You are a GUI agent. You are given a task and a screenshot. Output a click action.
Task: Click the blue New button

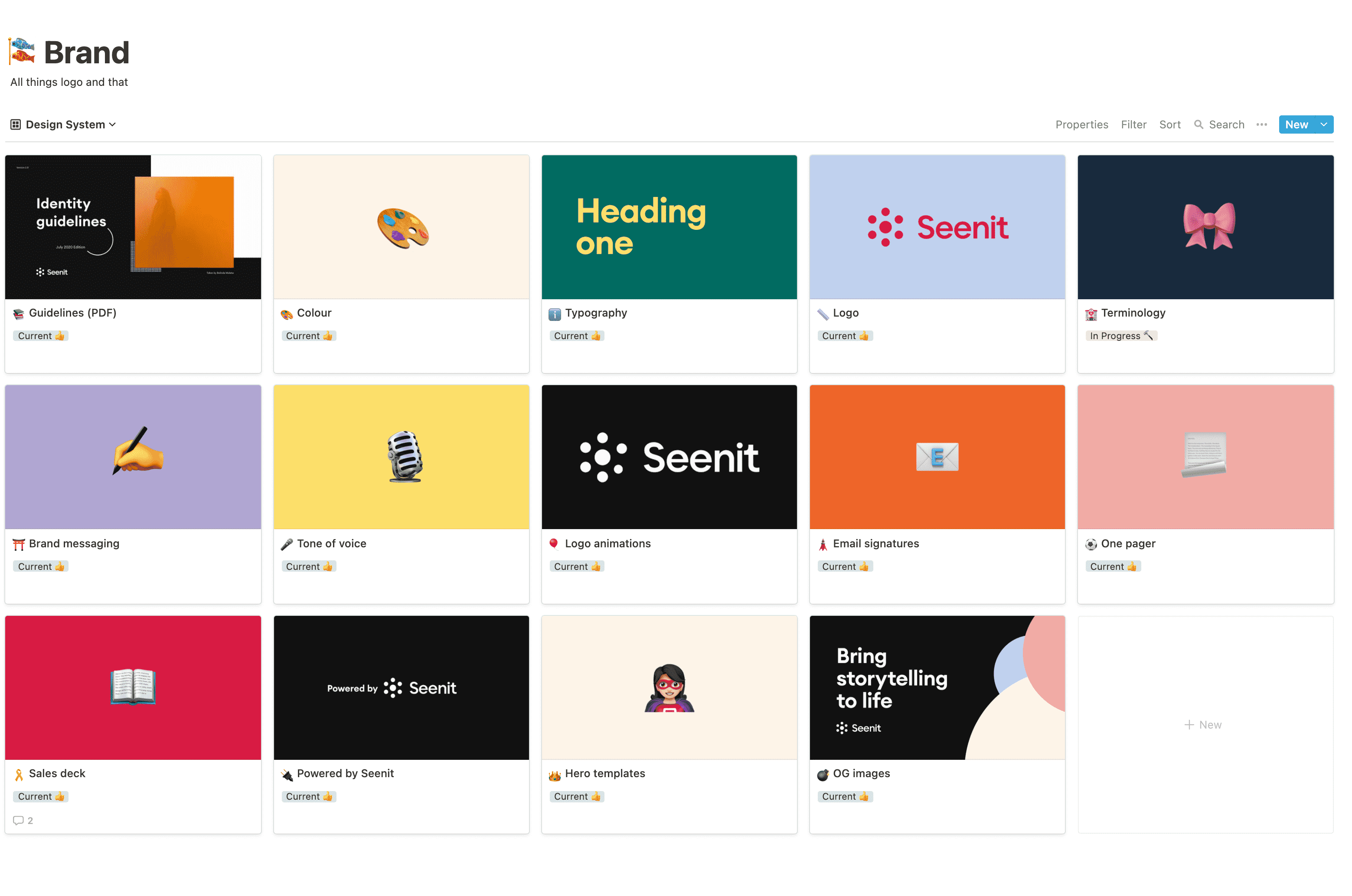click(1296, 124)
